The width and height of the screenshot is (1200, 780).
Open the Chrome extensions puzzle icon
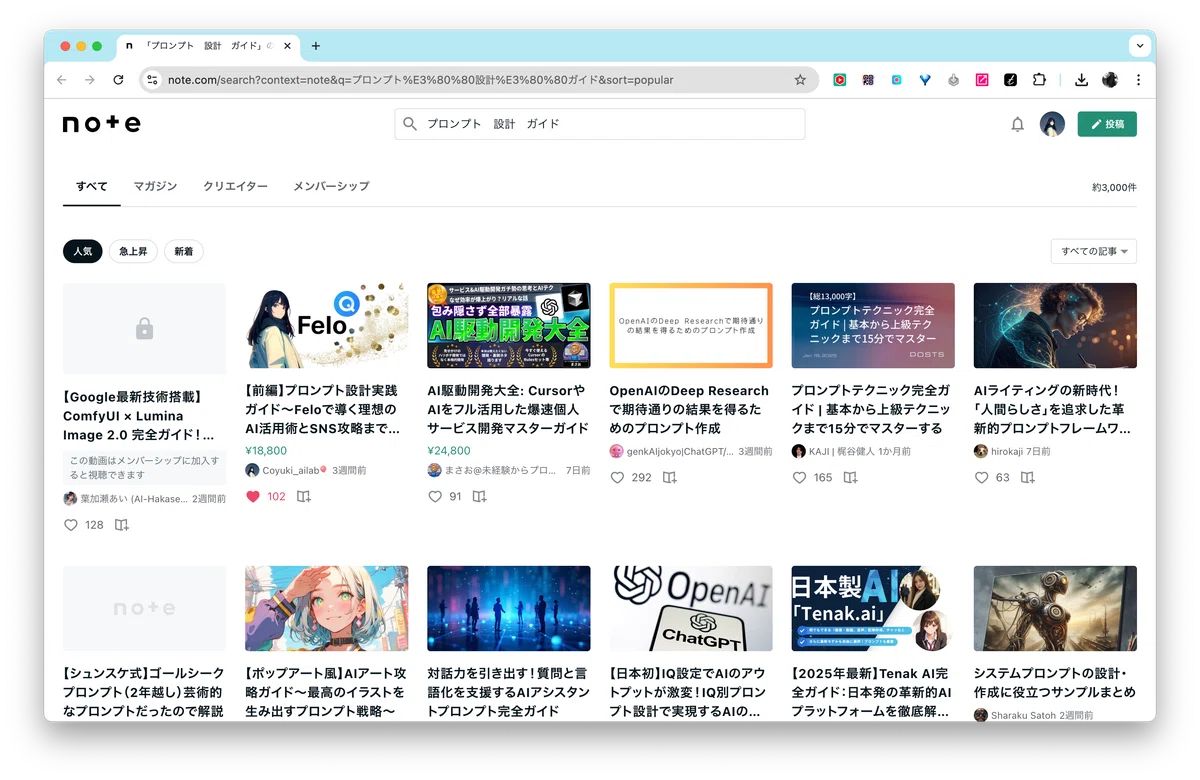tap(1039, 80)
